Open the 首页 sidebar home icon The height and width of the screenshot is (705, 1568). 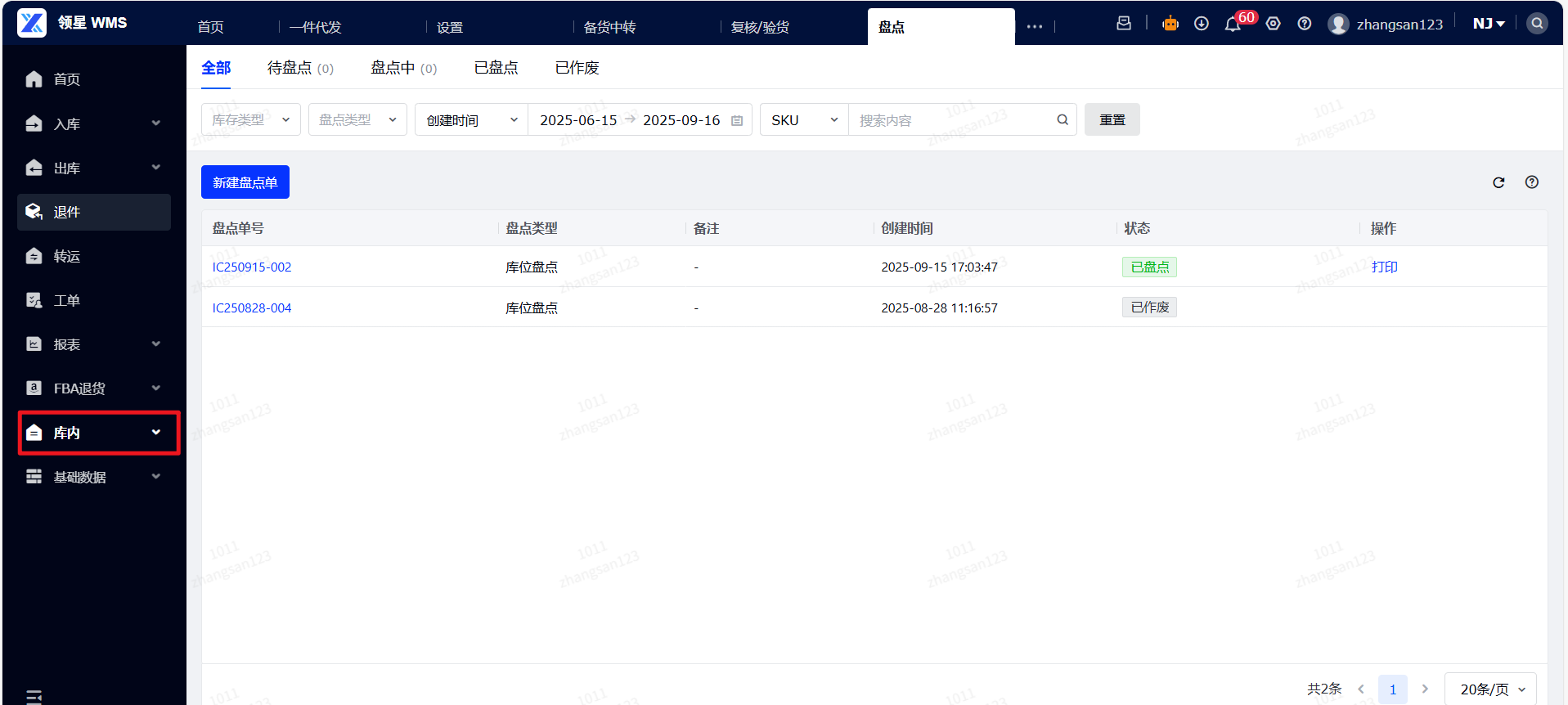tap(34, 79)
